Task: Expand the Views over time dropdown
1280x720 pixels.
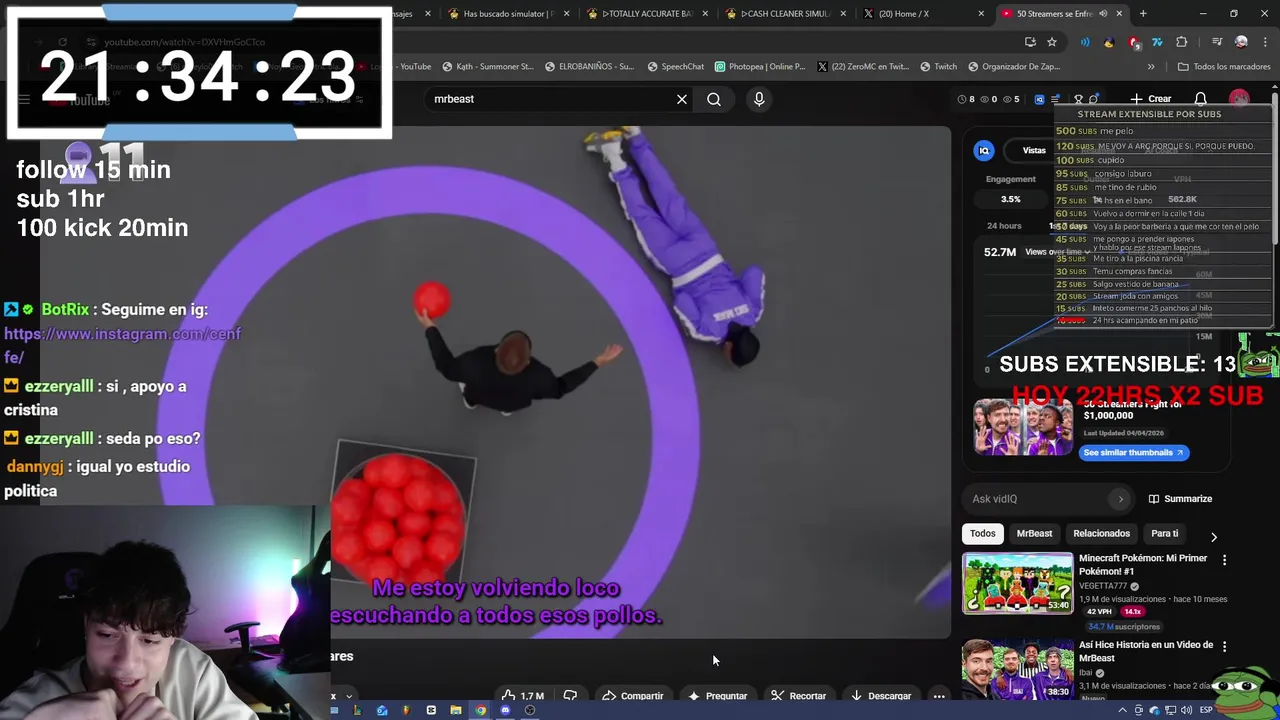Action: [x=1060, y=252]
